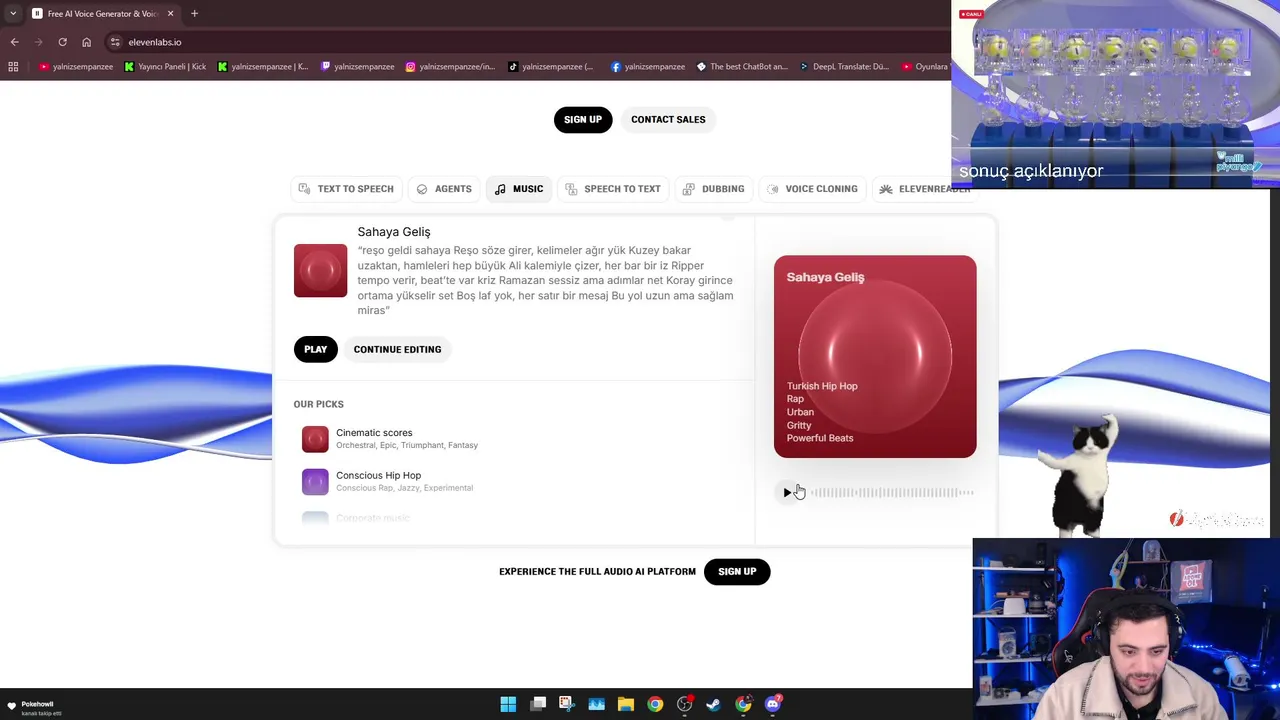Click the Voice Cloning tab icon
The height and width of the screenshot is (720, 1280).
(x=773, y=189)
